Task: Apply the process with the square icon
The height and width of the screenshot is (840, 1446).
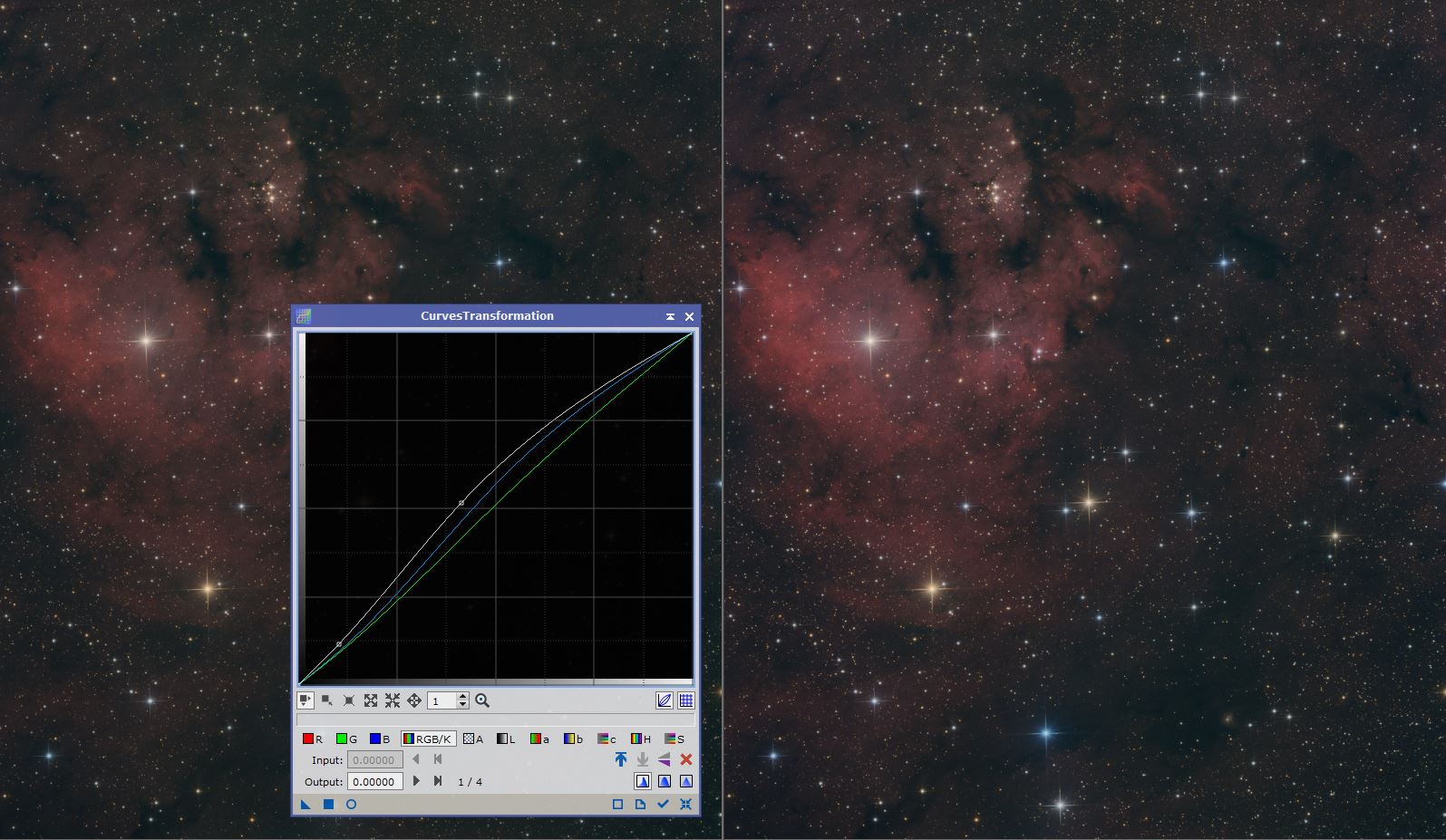Action: (x=328, y=805)
